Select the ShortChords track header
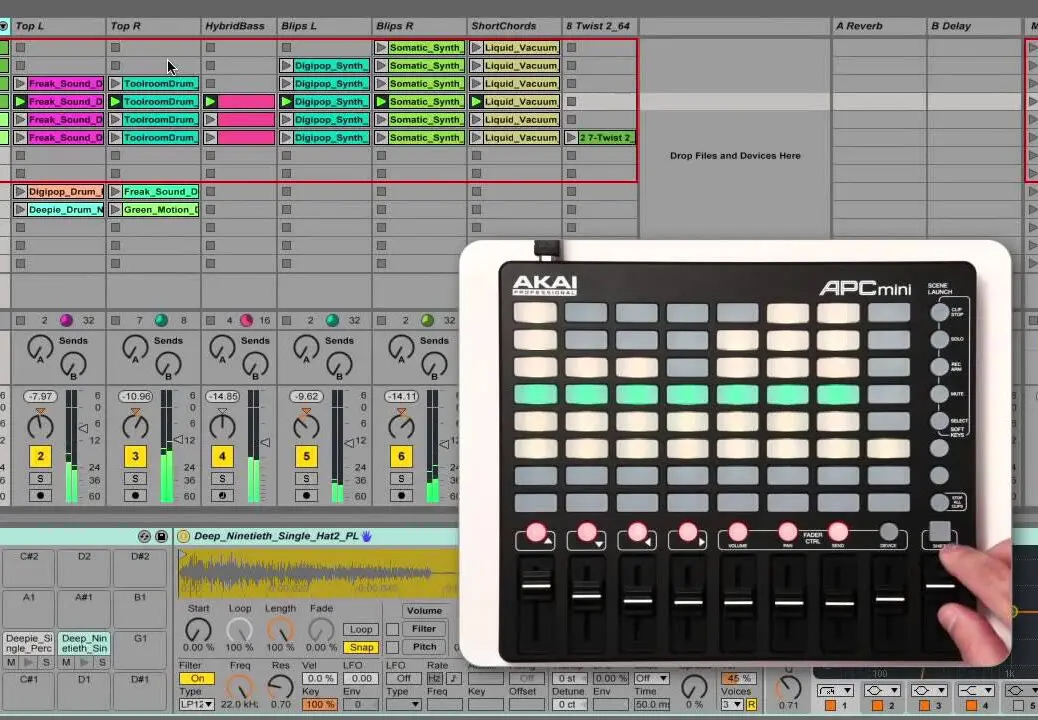The image size is (1038, 720). (514, 26)
